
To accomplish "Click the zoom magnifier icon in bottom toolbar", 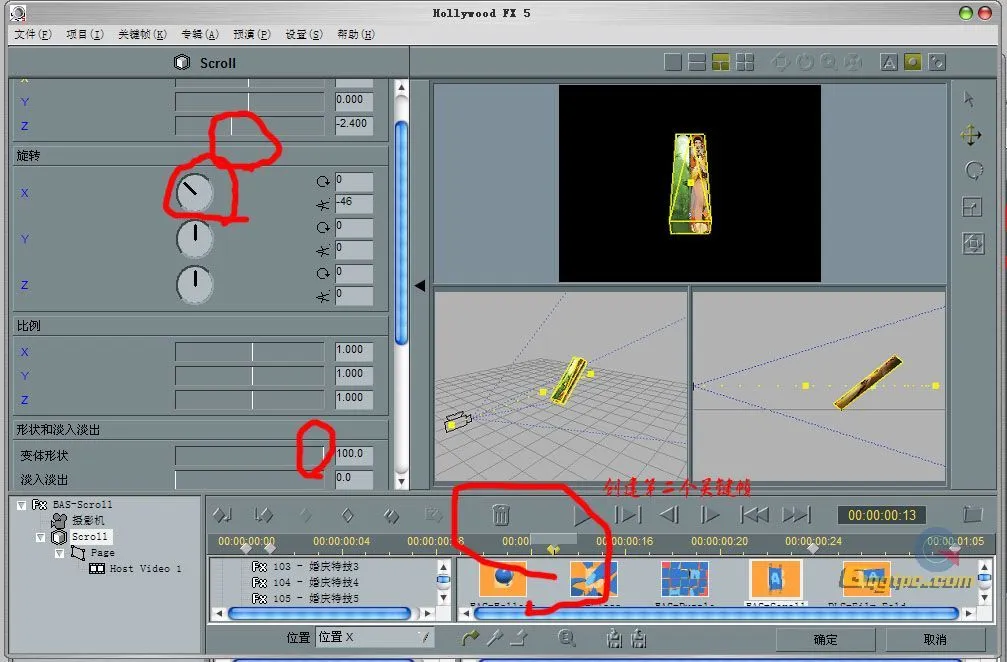I will tap(567, 638).
